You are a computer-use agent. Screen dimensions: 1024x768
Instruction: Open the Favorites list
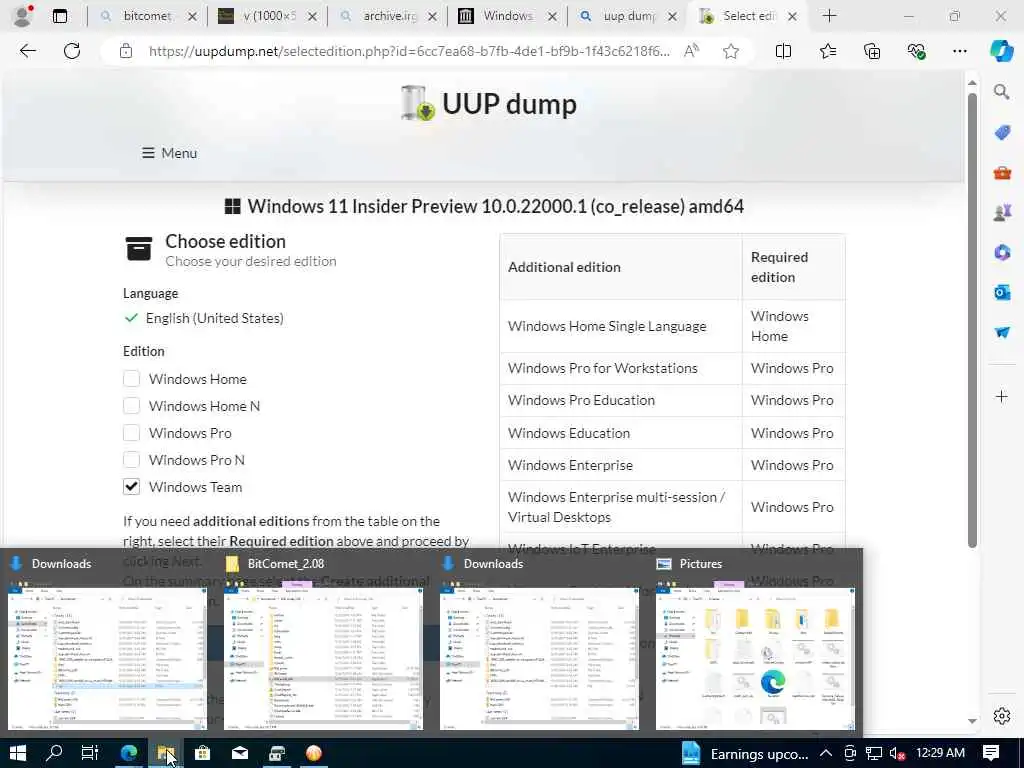tap(827, 51)
